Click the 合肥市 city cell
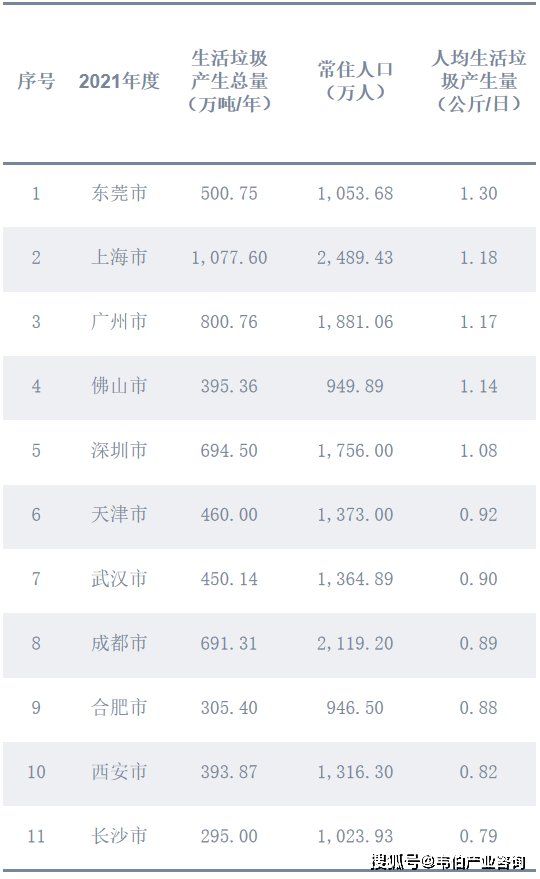Screen dimensions: 540x879 coord(119,707)
